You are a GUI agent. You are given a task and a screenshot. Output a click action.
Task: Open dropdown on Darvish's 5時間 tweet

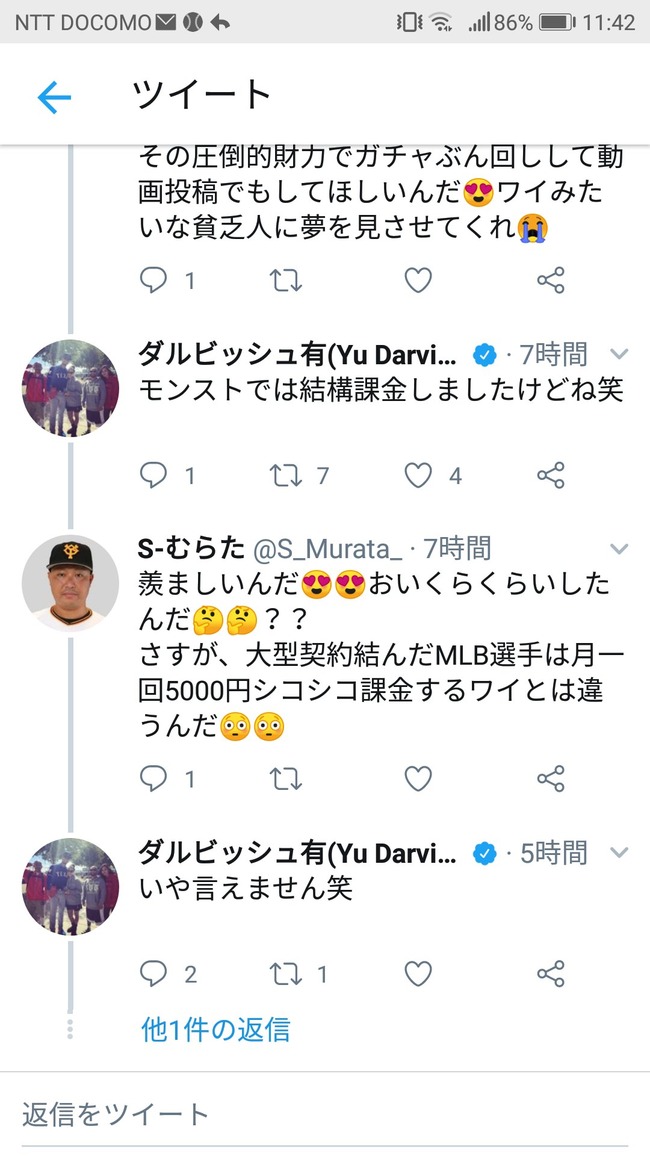click(x=619, y=853)
